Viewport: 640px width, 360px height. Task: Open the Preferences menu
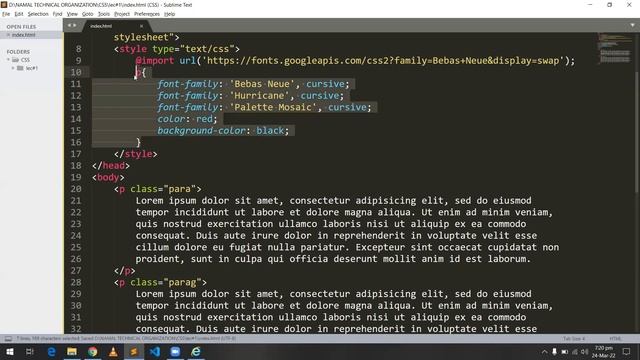click(147, 14)
